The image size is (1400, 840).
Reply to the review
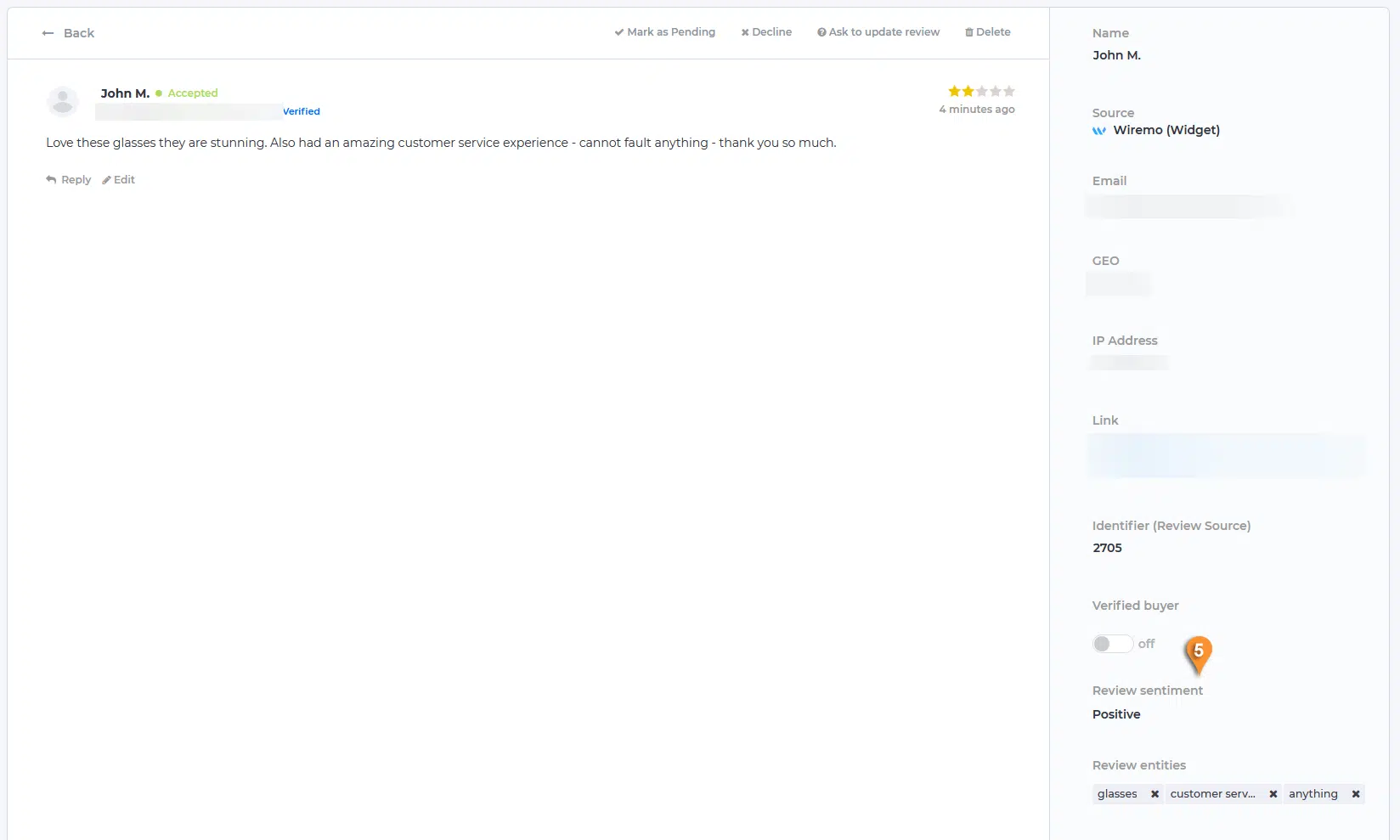click(68, 180)
